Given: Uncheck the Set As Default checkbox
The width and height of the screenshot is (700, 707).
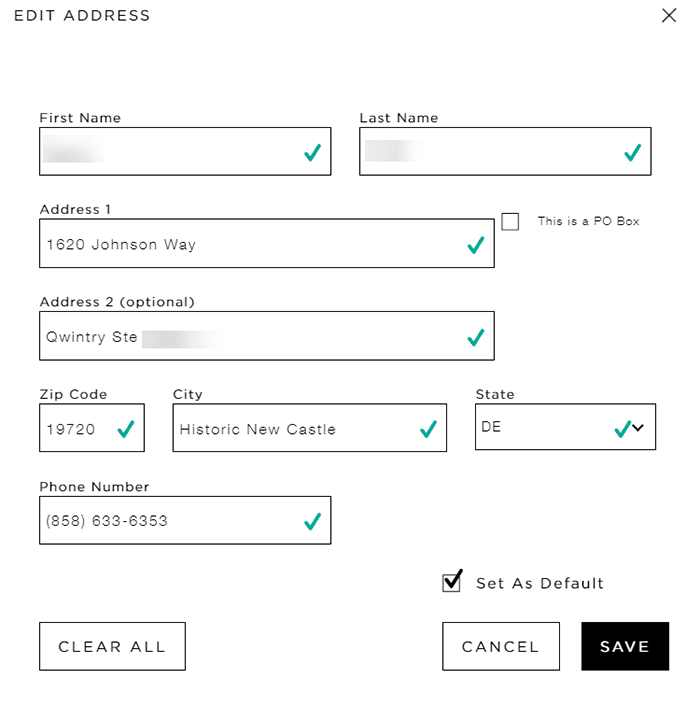Looking at the screenshot, I should 452,582.
